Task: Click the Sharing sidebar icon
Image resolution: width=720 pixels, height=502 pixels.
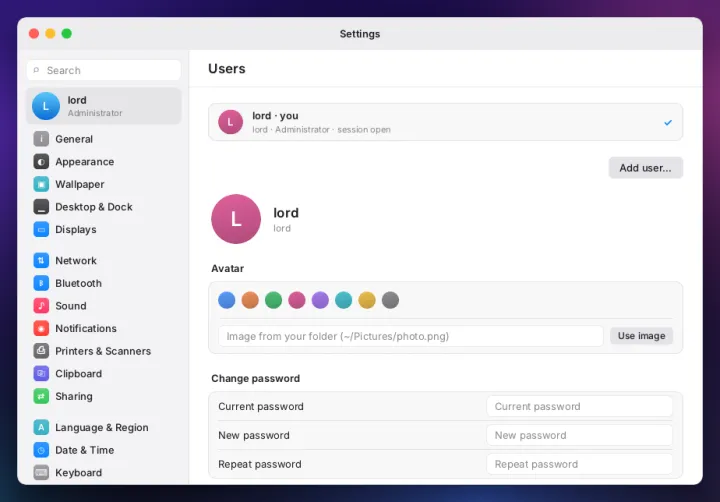Action: [x=41, y=396]
